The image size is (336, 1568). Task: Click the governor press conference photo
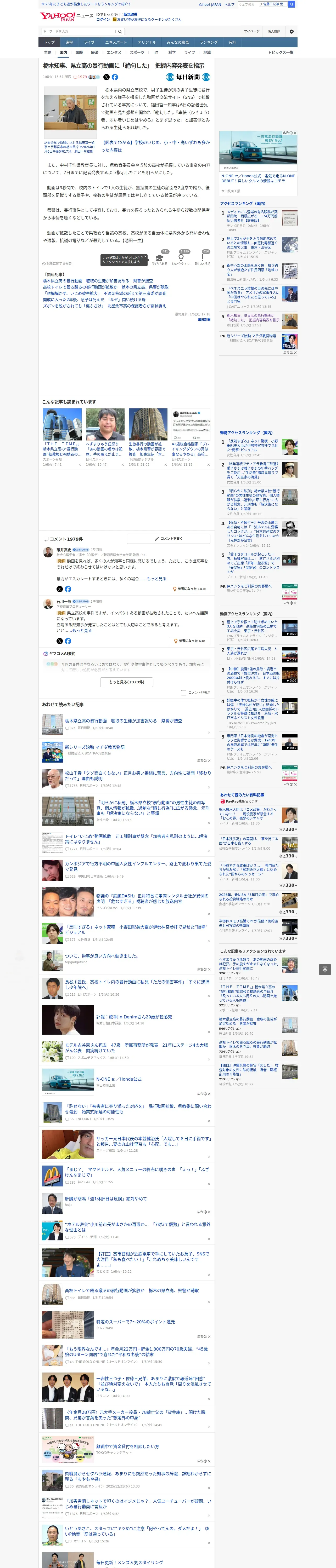(70, 113)
